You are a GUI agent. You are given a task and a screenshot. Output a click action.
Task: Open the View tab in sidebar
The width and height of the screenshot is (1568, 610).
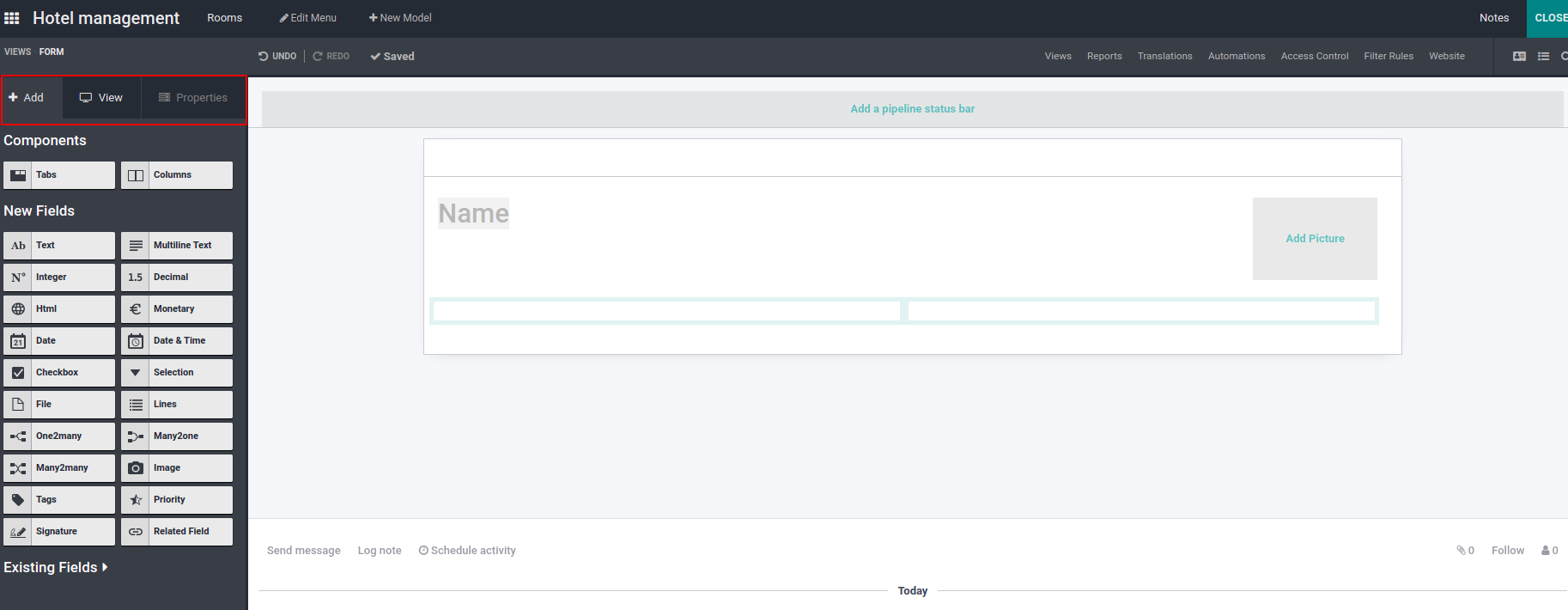pos(101,98)
